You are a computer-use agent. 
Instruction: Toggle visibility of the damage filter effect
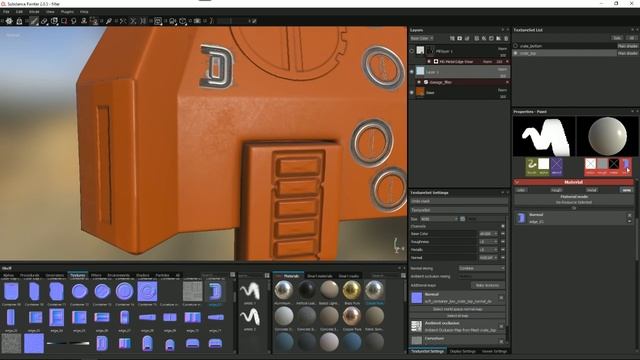(x=419, y=82)
